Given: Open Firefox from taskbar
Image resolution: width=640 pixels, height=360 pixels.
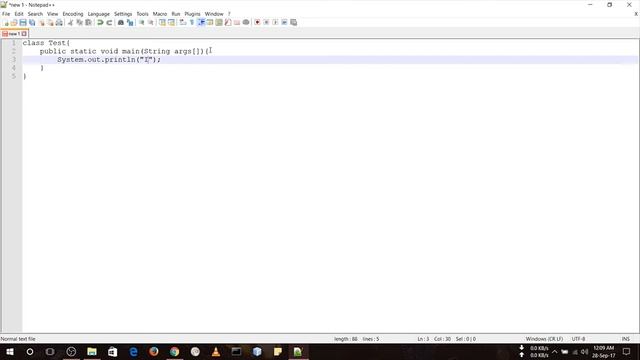Looking at the screenshot, I should point(154,351).
